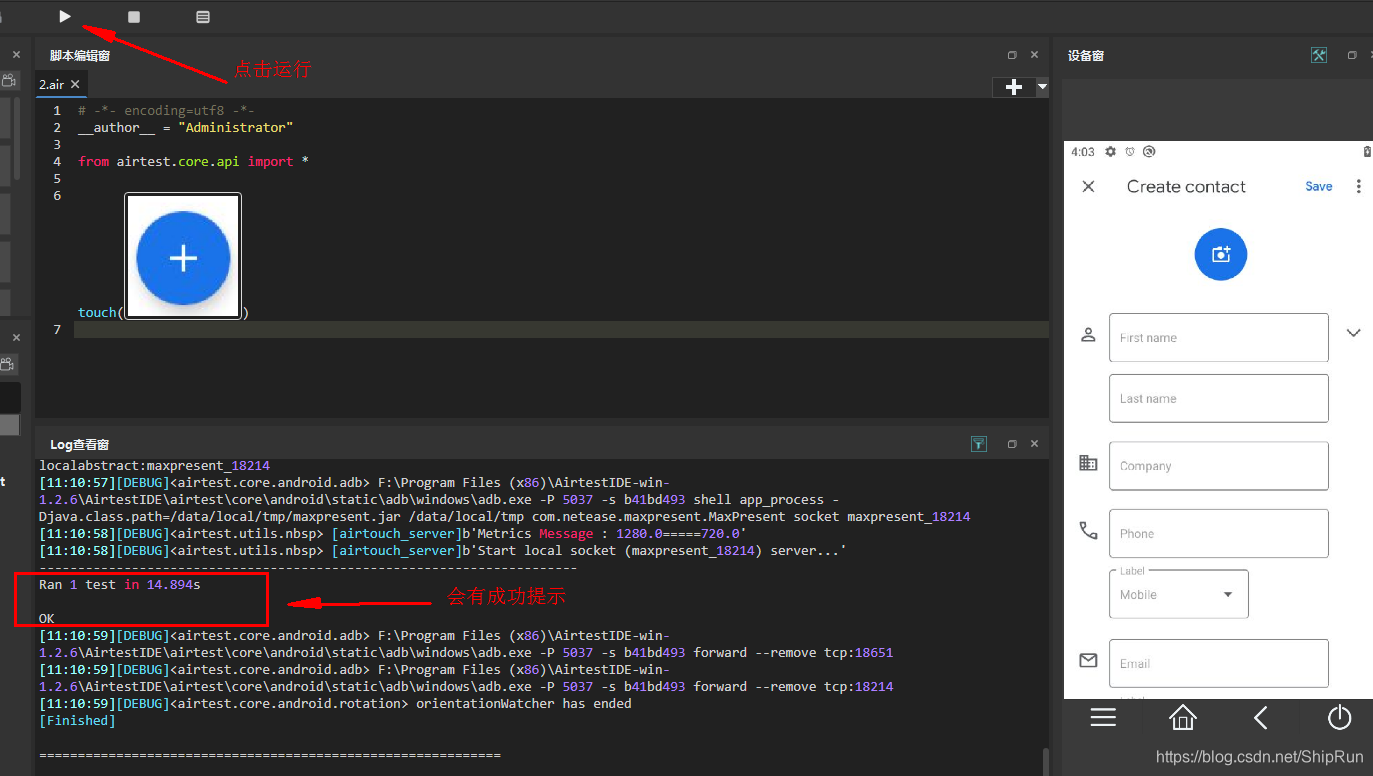Expand more name fields chevron
This screenshot has width=1373, height=776.
tap(1353, 333)
